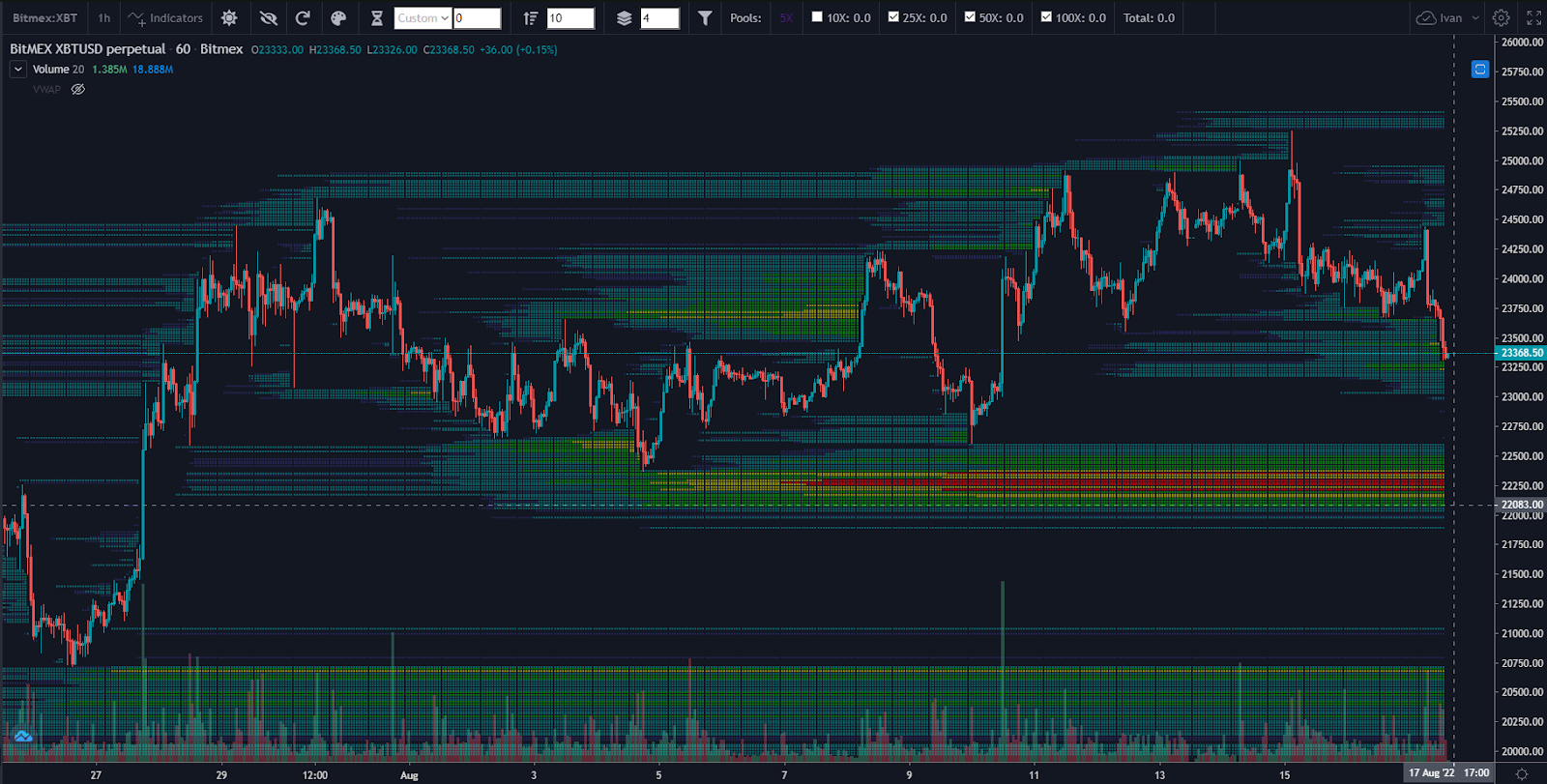1547x784 pixels.
Task: Toggle the 5X pool label
Action: tap(786, 18)
